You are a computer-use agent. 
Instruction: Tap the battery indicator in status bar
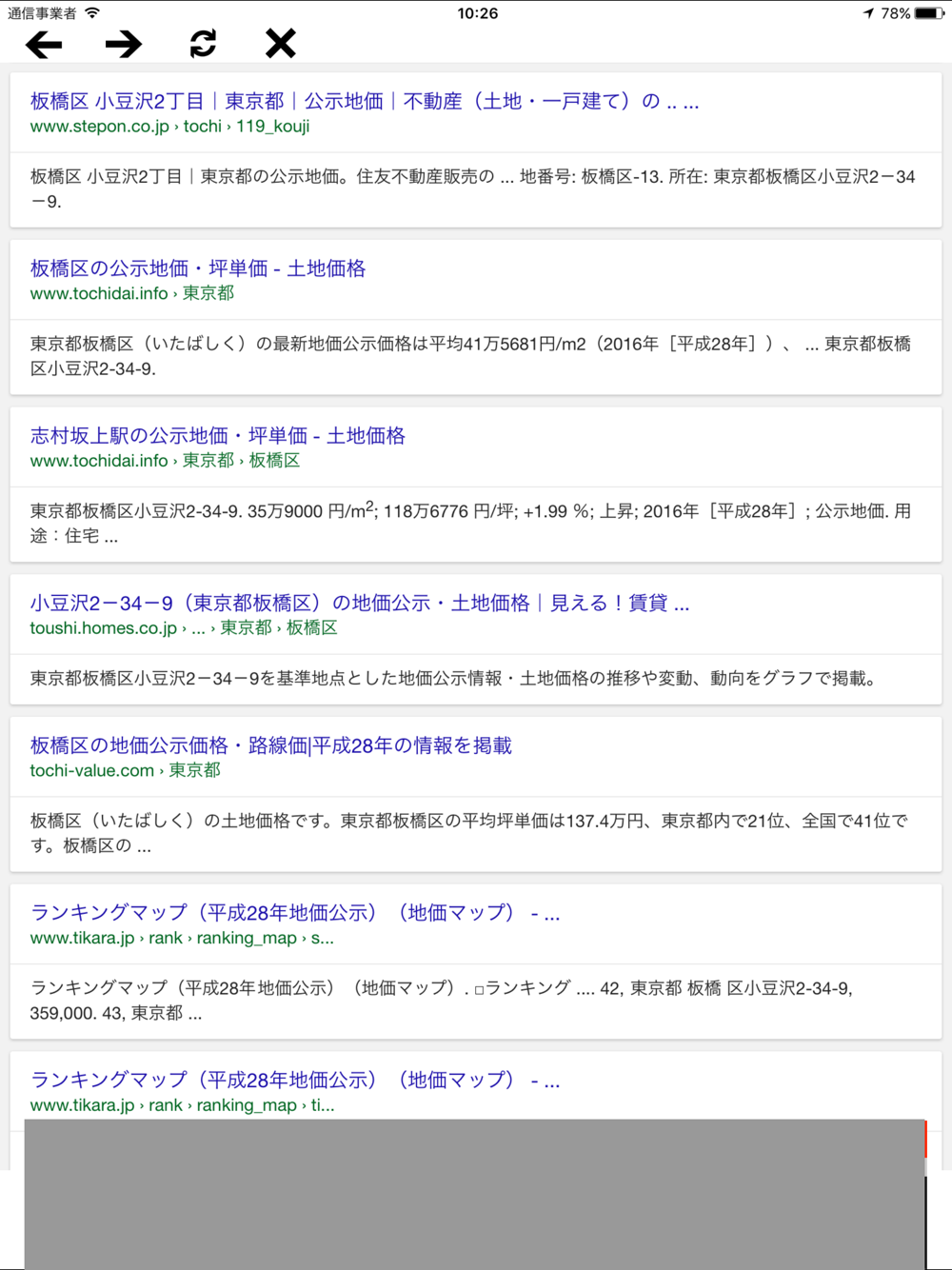coord(930,13)
